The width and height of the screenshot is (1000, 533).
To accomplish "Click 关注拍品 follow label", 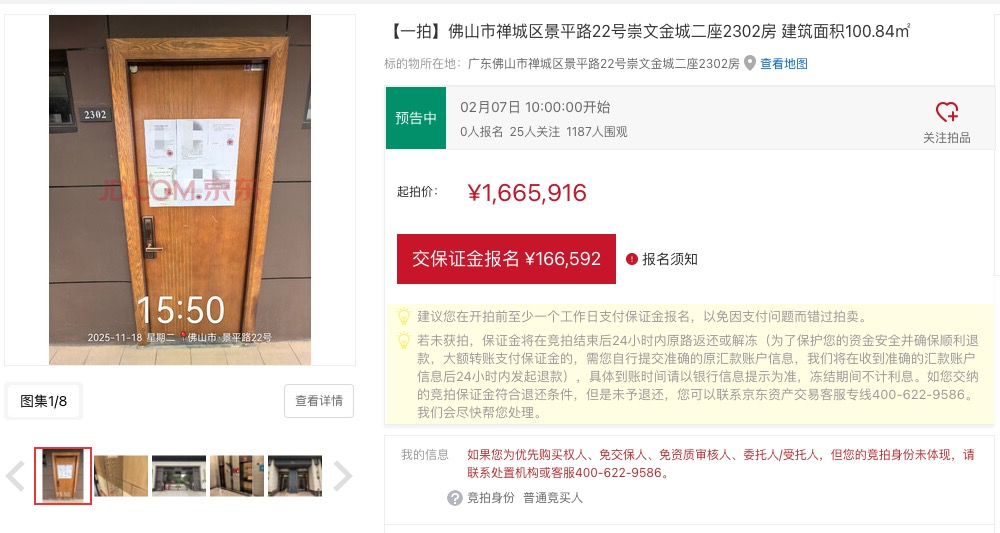I will click(x=947, y=138).
